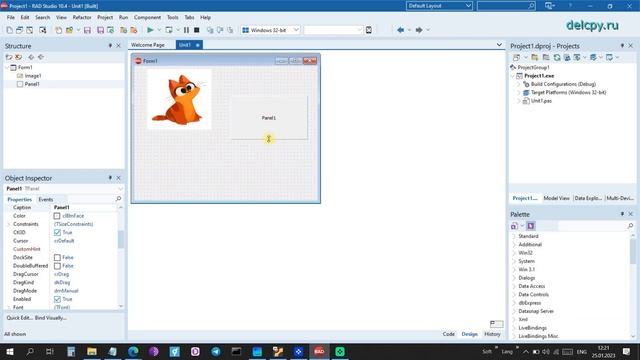Image resolution: width=640 pixels, height=360 pixels.
Task: Click the Add file to project icon
Action: click(x=123, y=30)
